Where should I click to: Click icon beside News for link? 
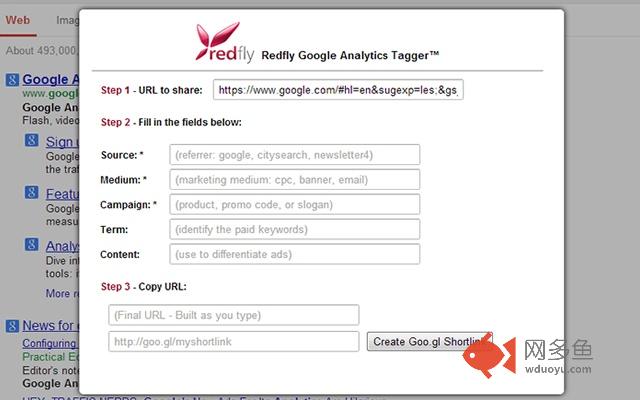[x=12, y=326]
